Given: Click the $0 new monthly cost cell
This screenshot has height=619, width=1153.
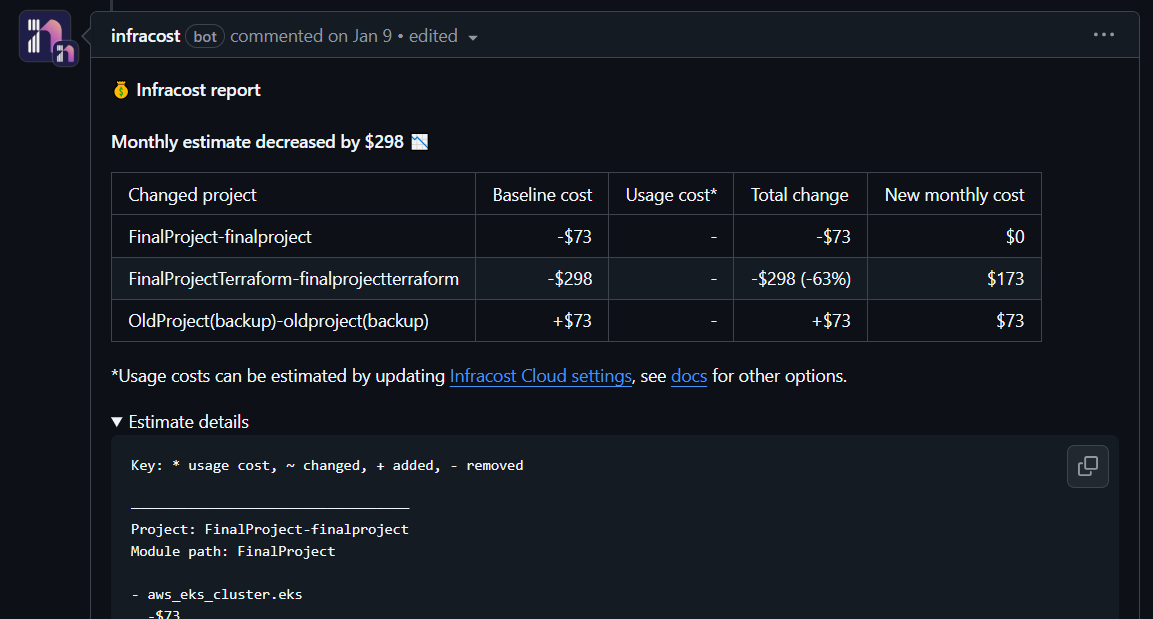Looking at the screenshot, I should coord(954,237).
